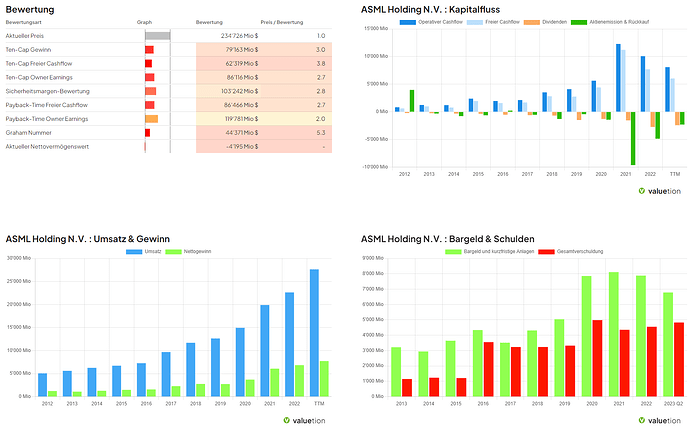The image size is (690, 430).
Task: Hide the Umsatz series legend item
Action: [x=143, y=252]
